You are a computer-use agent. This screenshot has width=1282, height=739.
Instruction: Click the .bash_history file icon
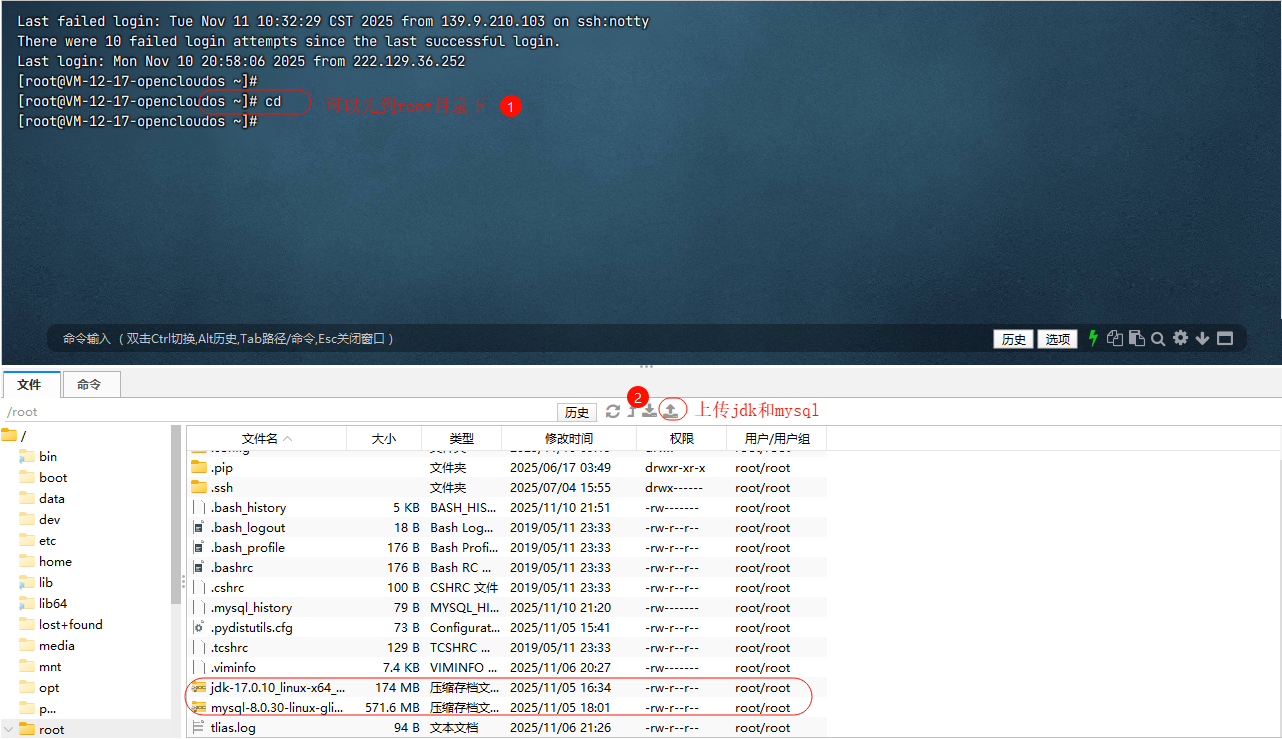(199, 507)
